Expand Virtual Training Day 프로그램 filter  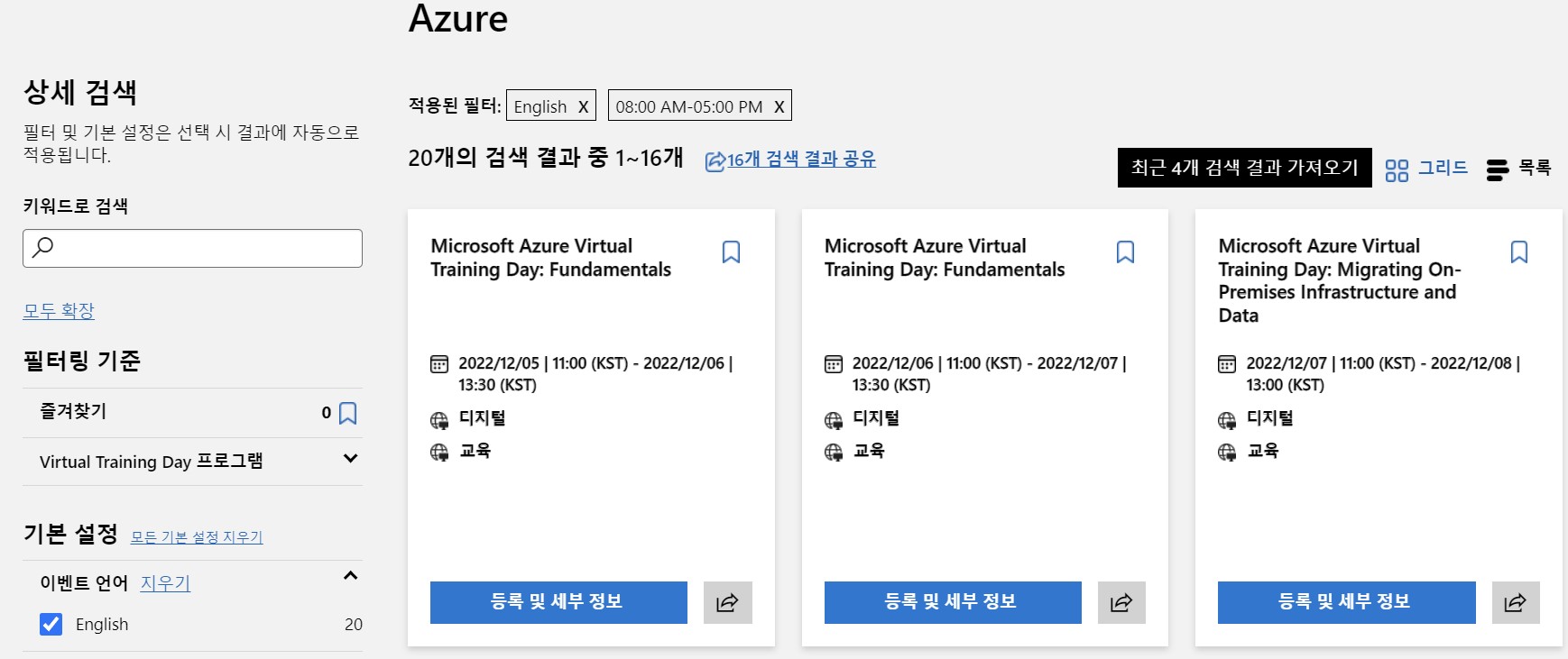tap(351, 459)
